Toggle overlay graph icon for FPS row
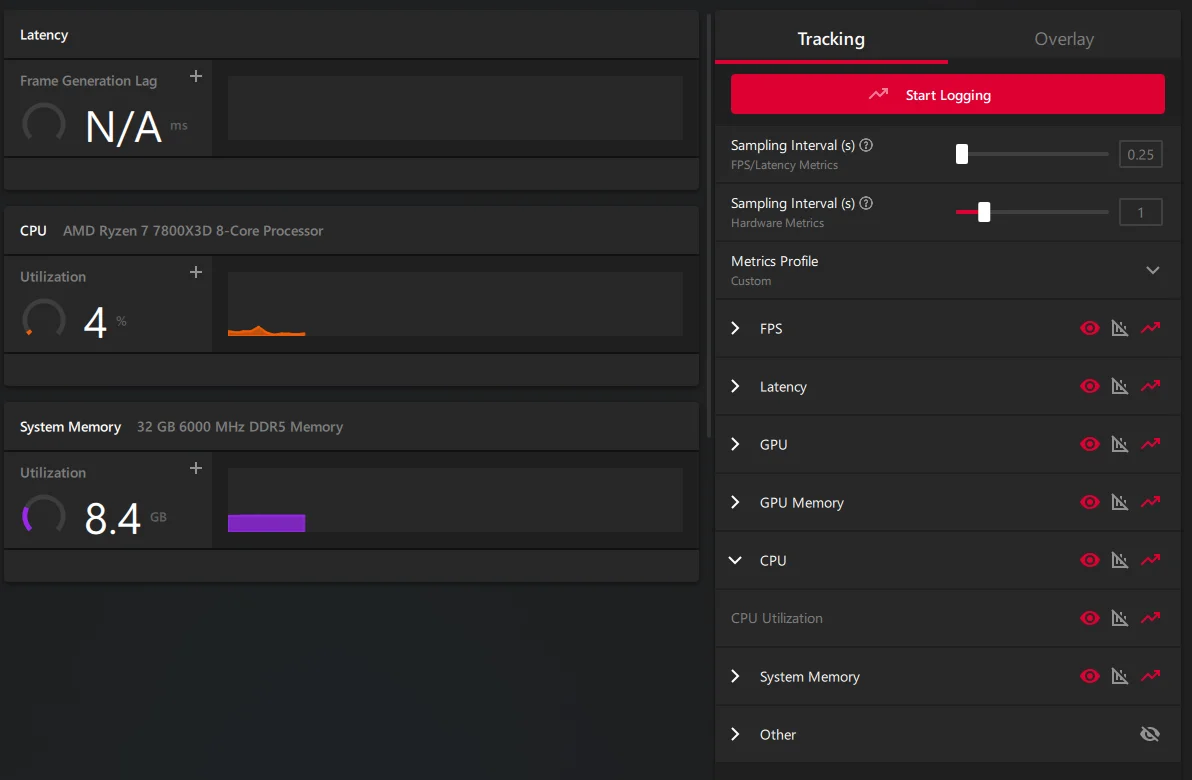The width and height of the screenshot is (1192, 780). point(1120,328)
